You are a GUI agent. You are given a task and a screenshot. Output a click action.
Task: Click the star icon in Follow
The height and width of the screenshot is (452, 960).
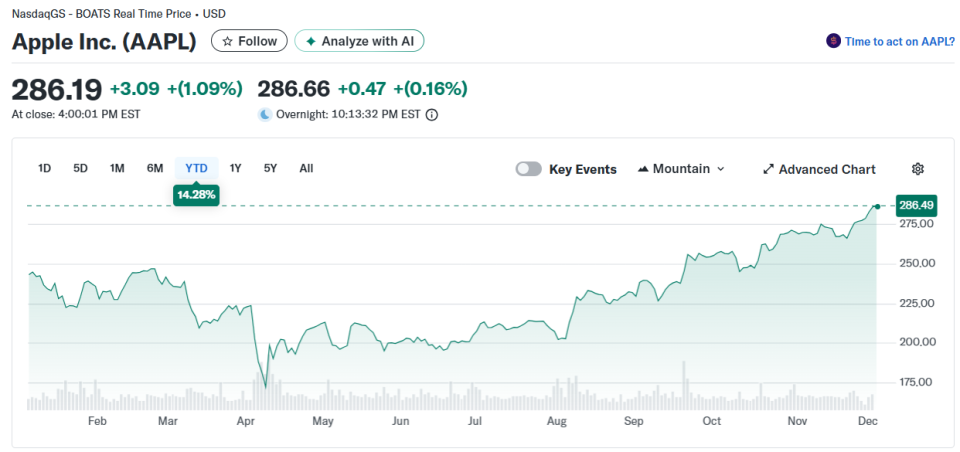[x=227, y=41]
